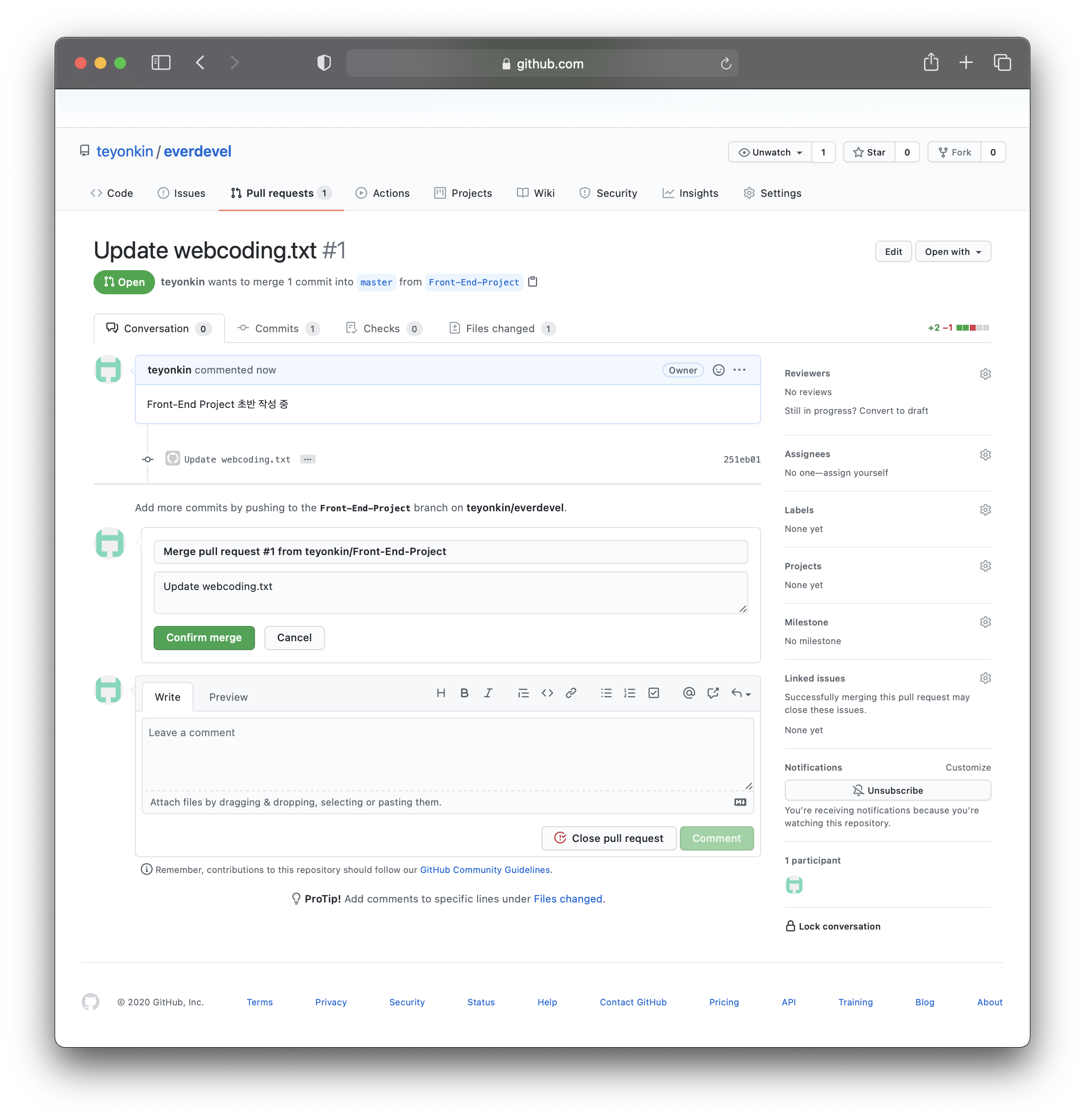This screenshot has height=1120, width=1085.
Task: Switch to the Code tab
Action: (x=112, y=193)
